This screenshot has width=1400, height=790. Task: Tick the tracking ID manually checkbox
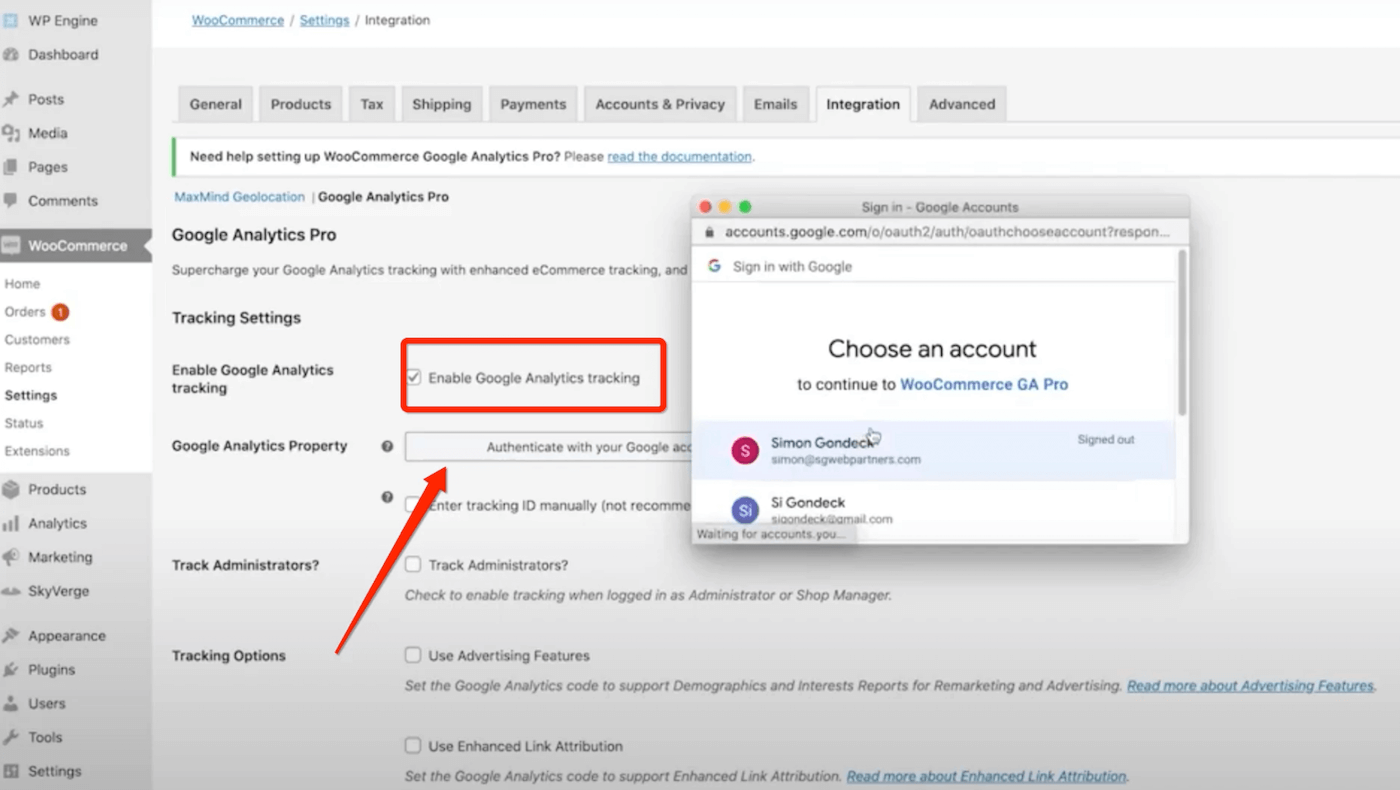413,505
